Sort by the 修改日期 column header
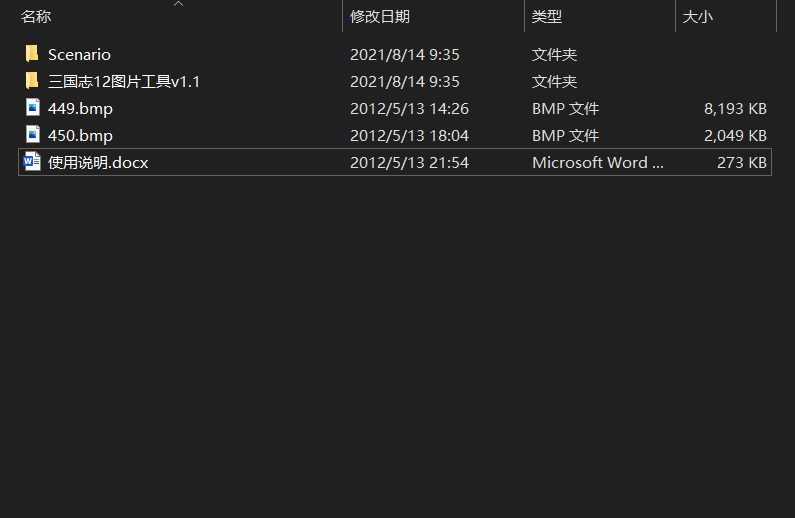 tap(380, 16)
